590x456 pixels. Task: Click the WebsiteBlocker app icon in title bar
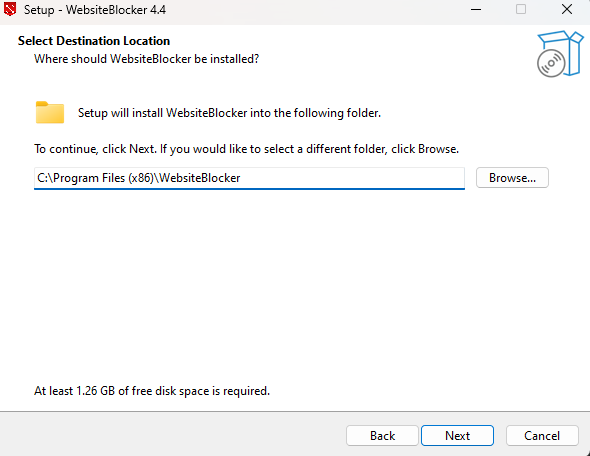click(x=10, y=9)
